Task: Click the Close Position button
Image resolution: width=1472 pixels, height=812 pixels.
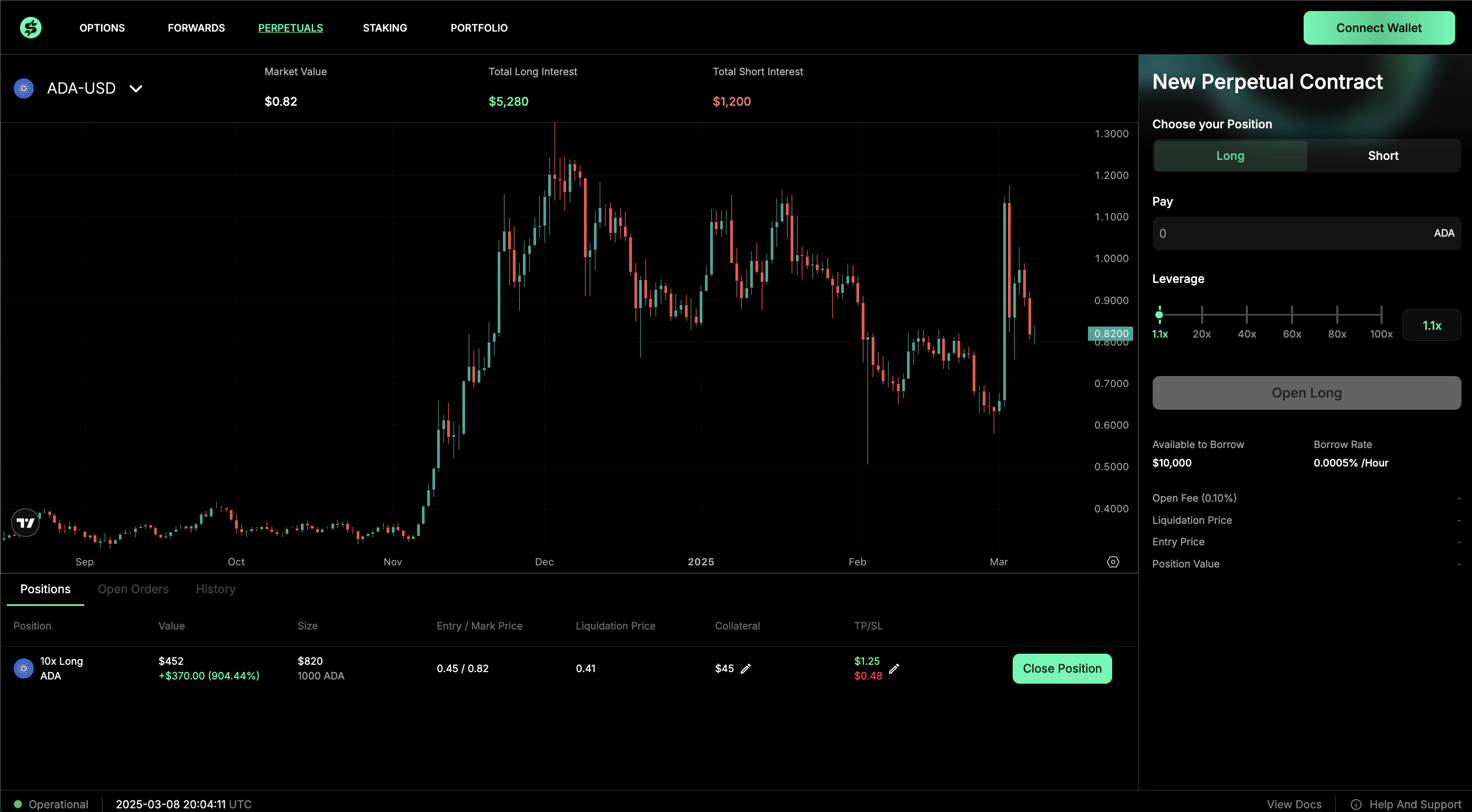Action: pos(1062,668)
